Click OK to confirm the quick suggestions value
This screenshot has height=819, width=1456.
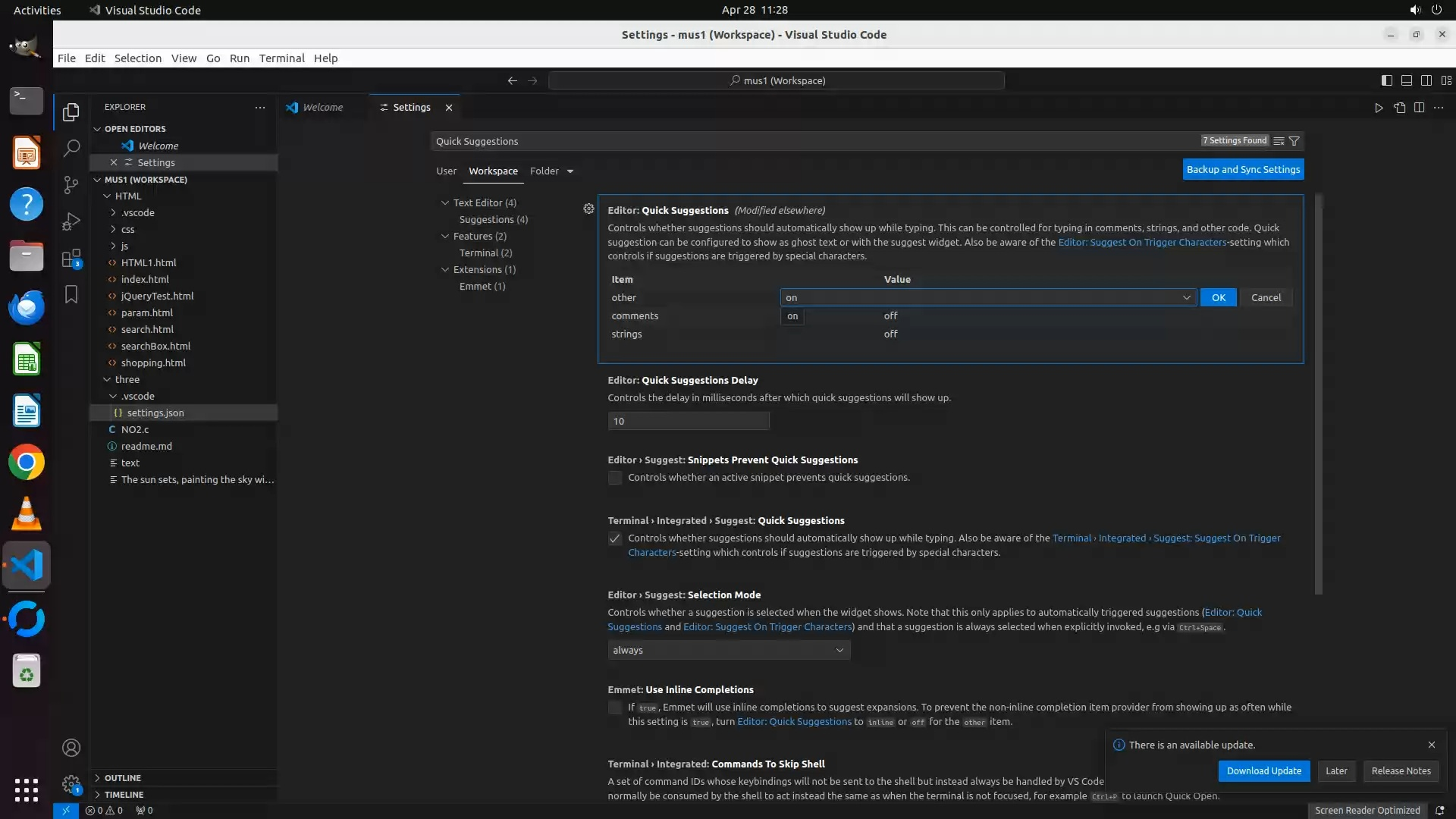[x=1218, y=298]
